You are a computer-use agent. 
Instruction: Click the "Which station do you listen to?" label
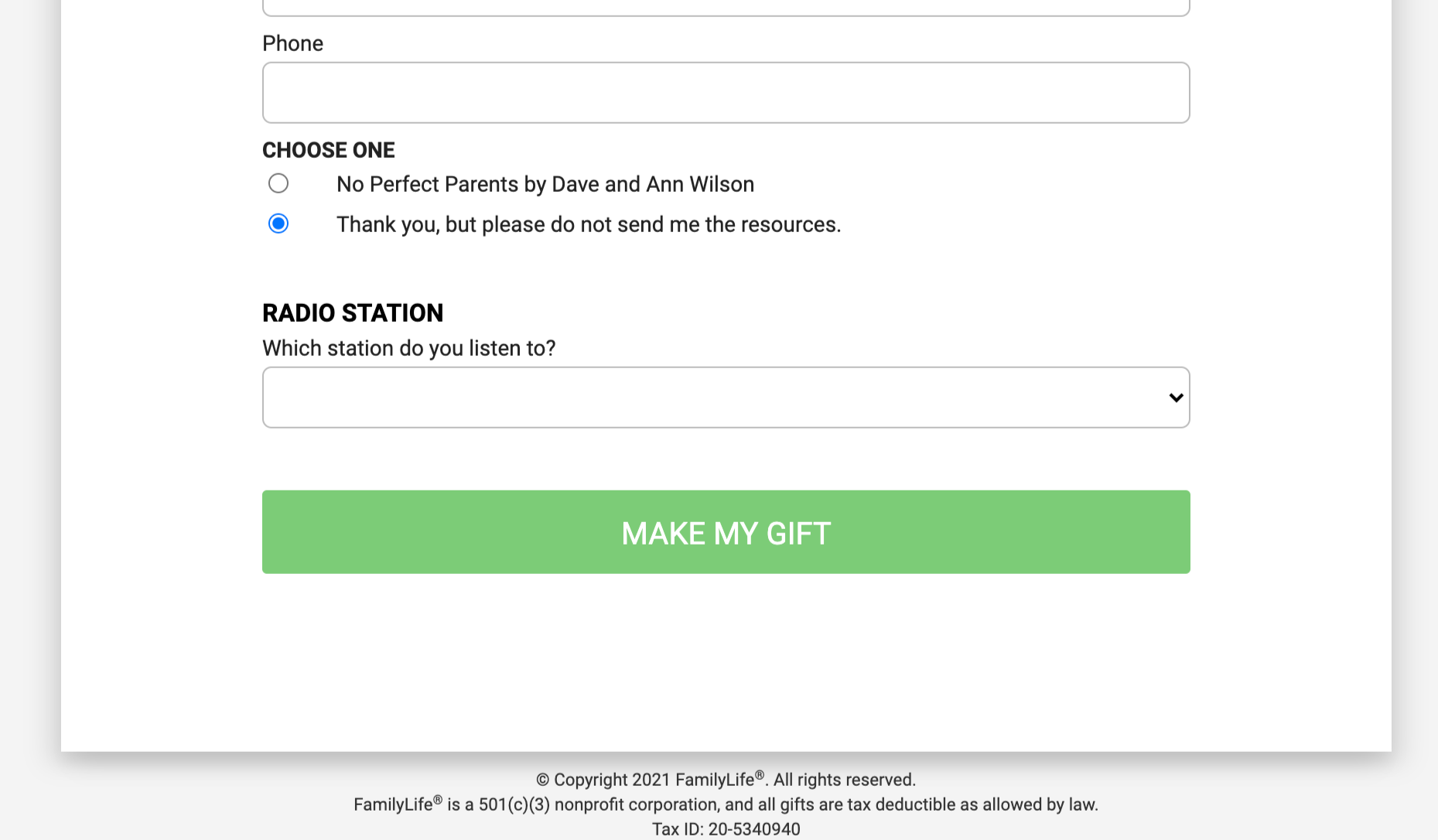tap(408, 348)
